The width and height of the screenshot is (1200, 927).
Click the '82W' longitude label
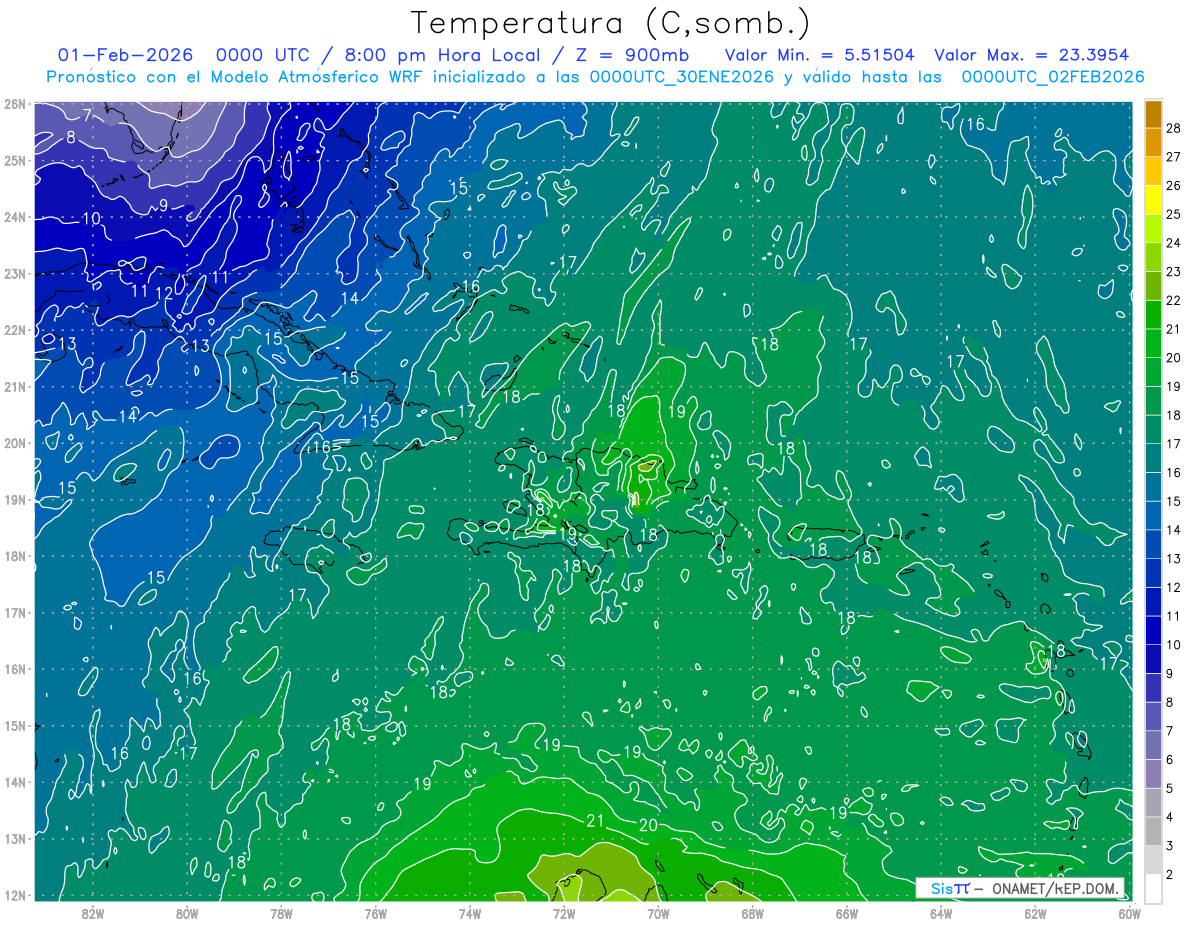point(92,913)
